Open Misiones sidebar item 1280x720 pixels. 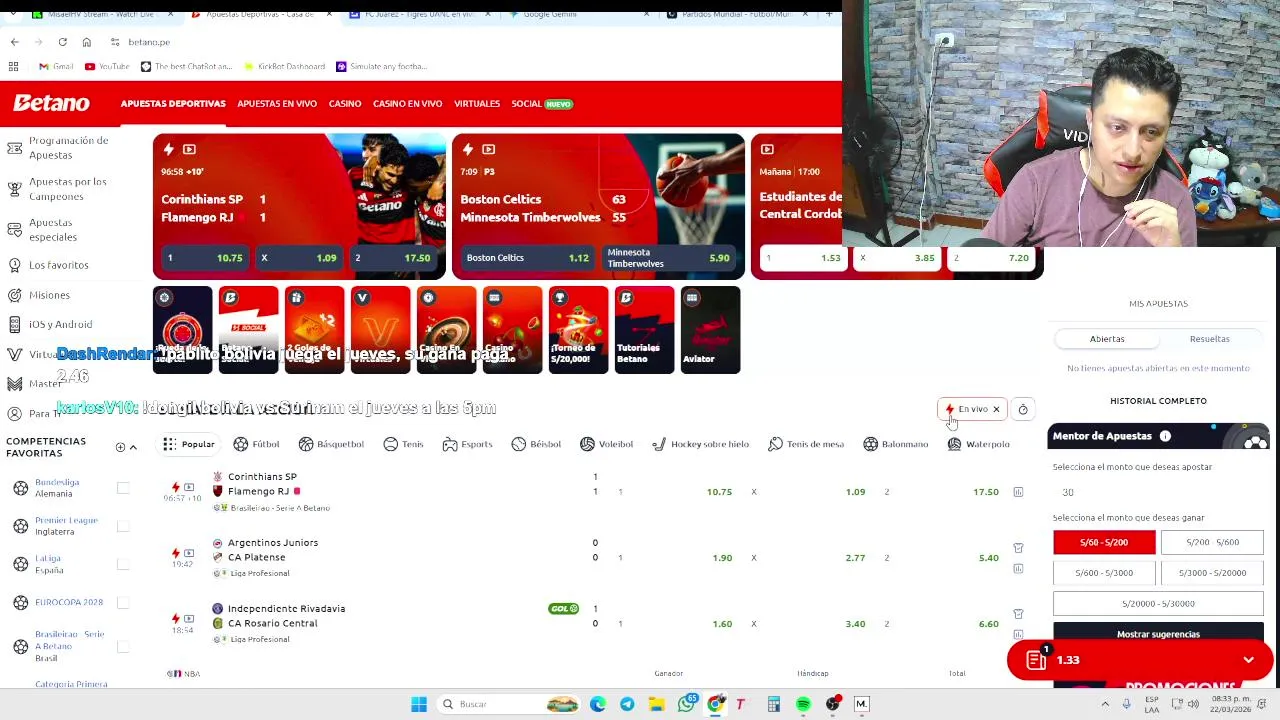(49, 295)
